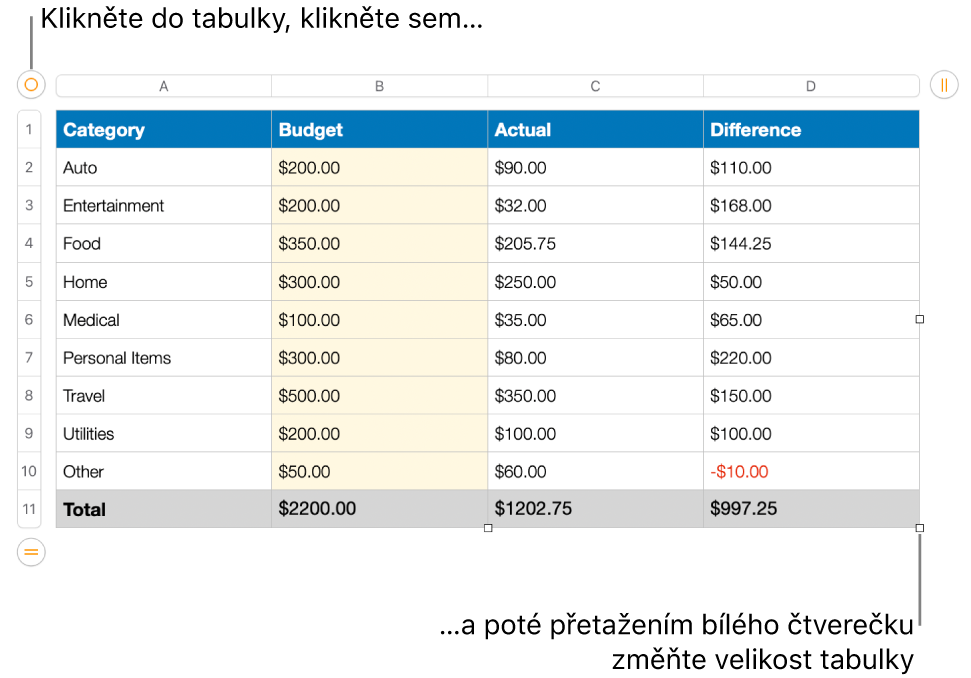Image resolution: width=971 pixels, height=678 pixels.
Task: Click the white resize square at bottom-right corner
Action: pos(918,528)
